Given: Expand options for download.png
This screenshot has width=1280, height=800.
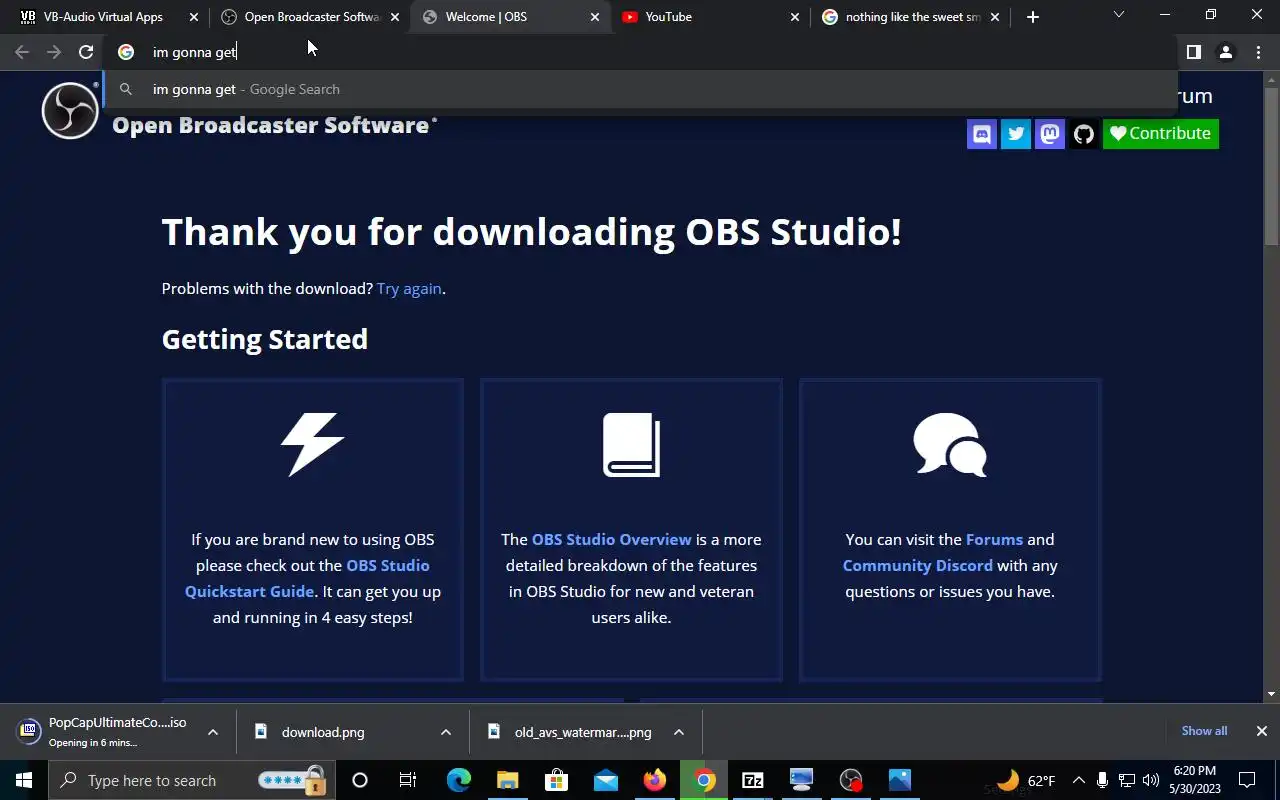Looking at the screenshot, I should coord(445,732).
